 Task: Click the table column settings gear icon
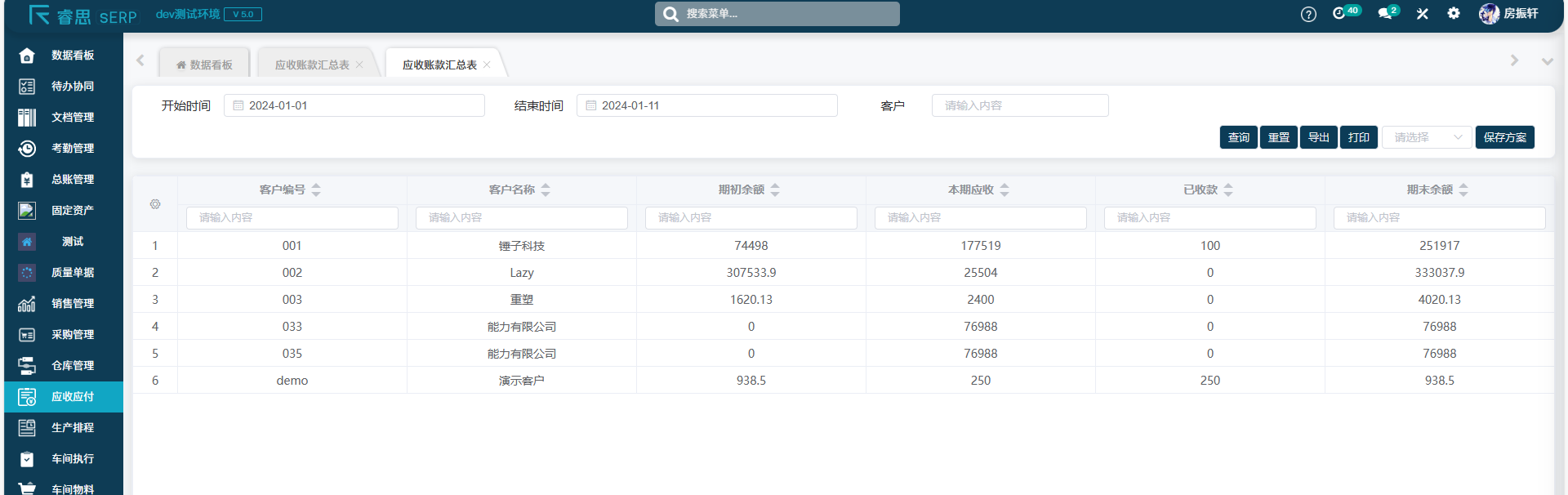155,204
